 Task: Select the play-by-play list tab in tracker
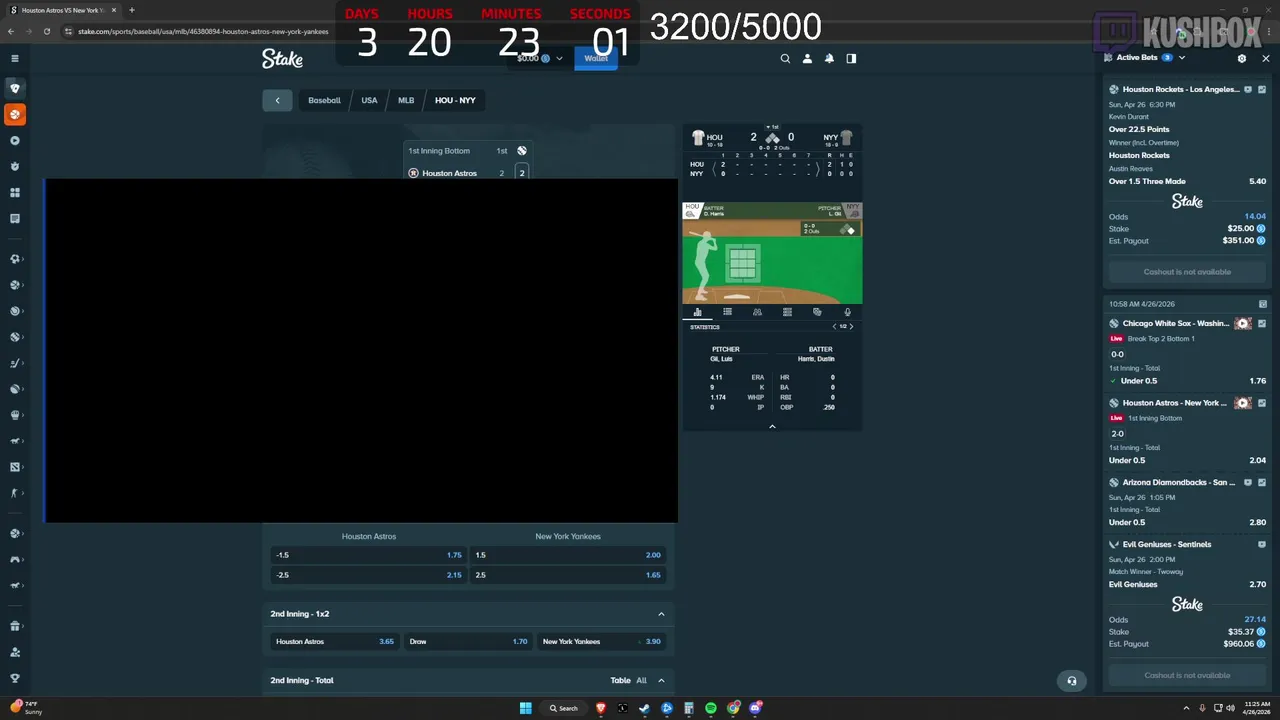tap(727, 312)
